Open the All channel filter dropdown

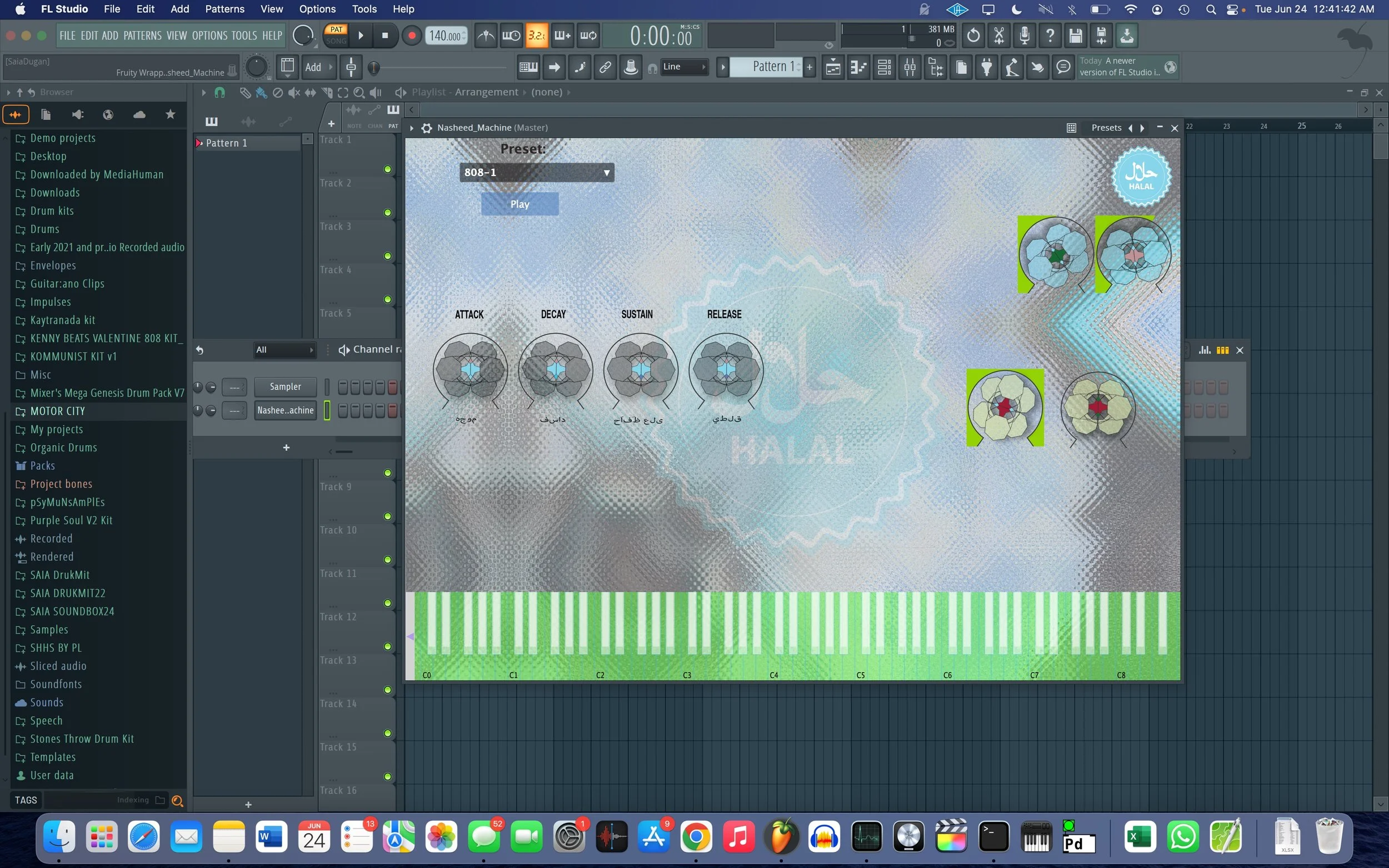285,350
